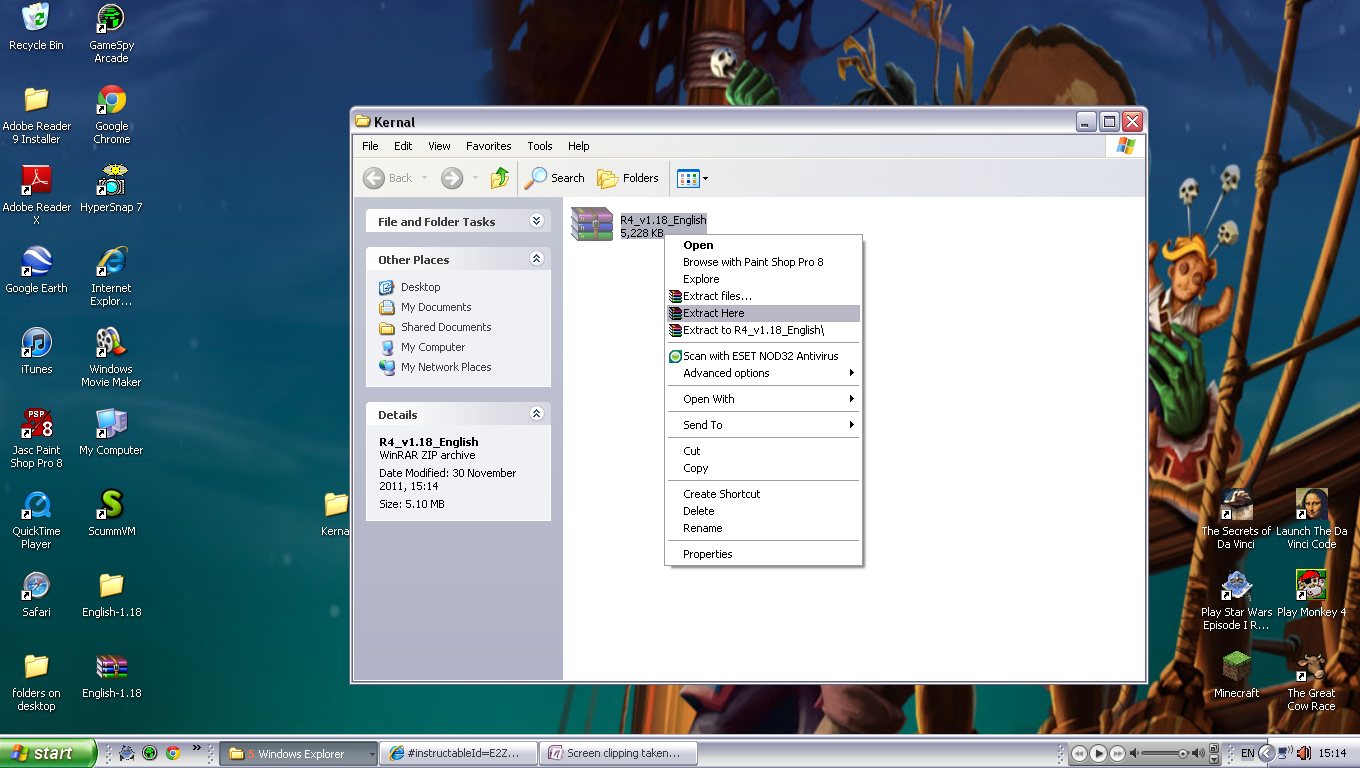This screenshot has height=768, width=1360.
Task: Choose Open in the context menu
Action: (x=764, y=245)
